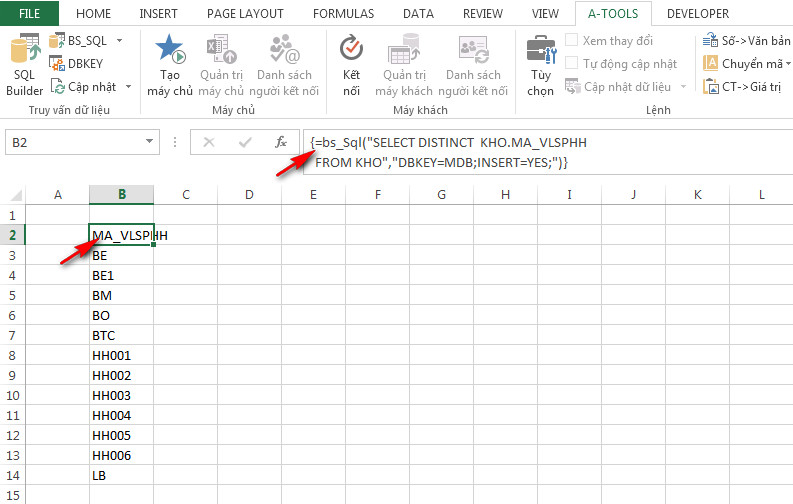The width and height of the screenshot is (793, 504).
Task: Toggle the Xem thay đổi checkbox
Action: 572,41
